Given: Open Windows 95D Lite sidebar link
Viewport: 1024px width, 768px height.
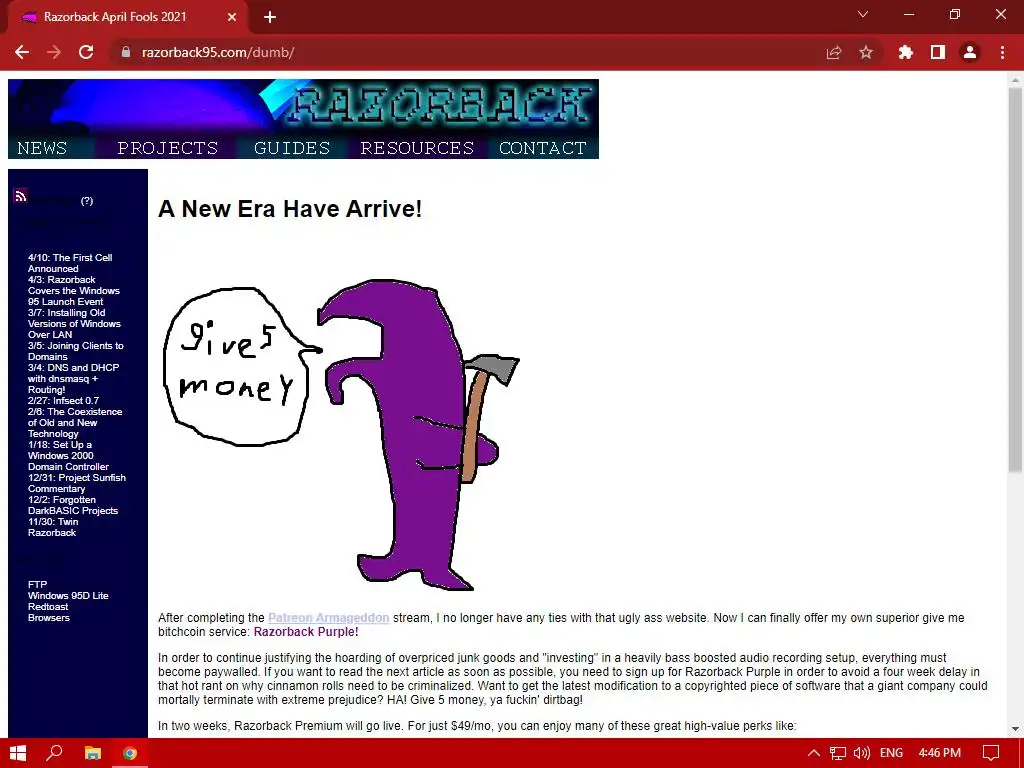Looking at the screenshot, I should click(68, 596).
